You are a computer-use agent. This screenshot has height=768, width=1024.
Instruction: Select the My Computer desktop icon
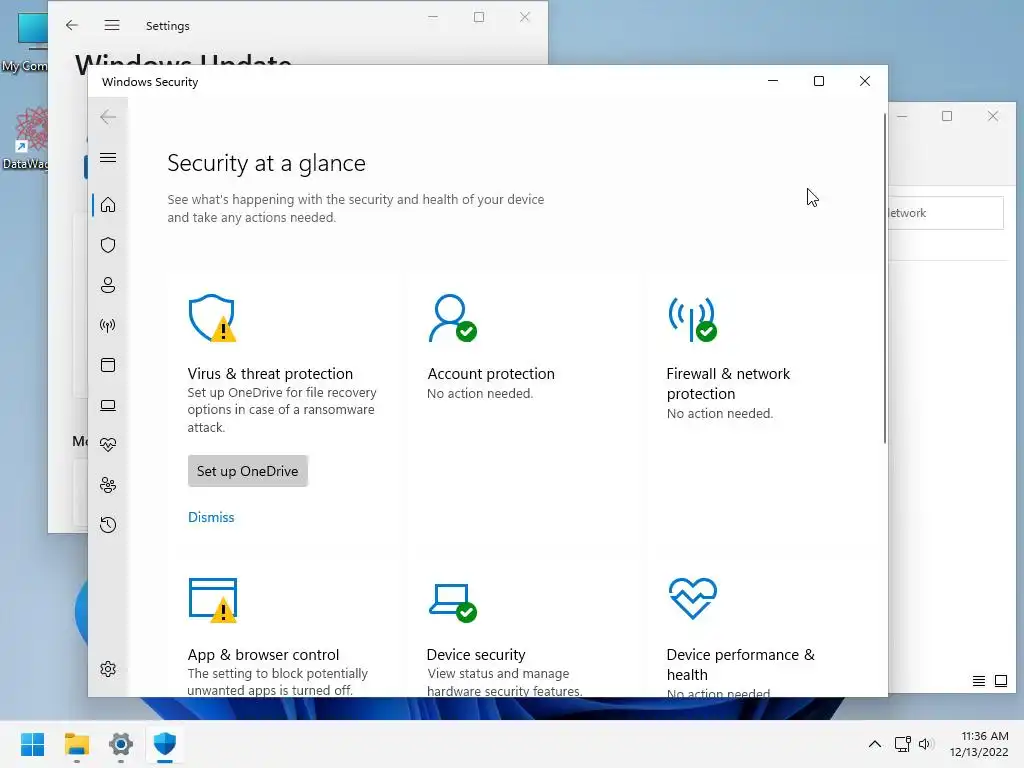coord(25,43)
